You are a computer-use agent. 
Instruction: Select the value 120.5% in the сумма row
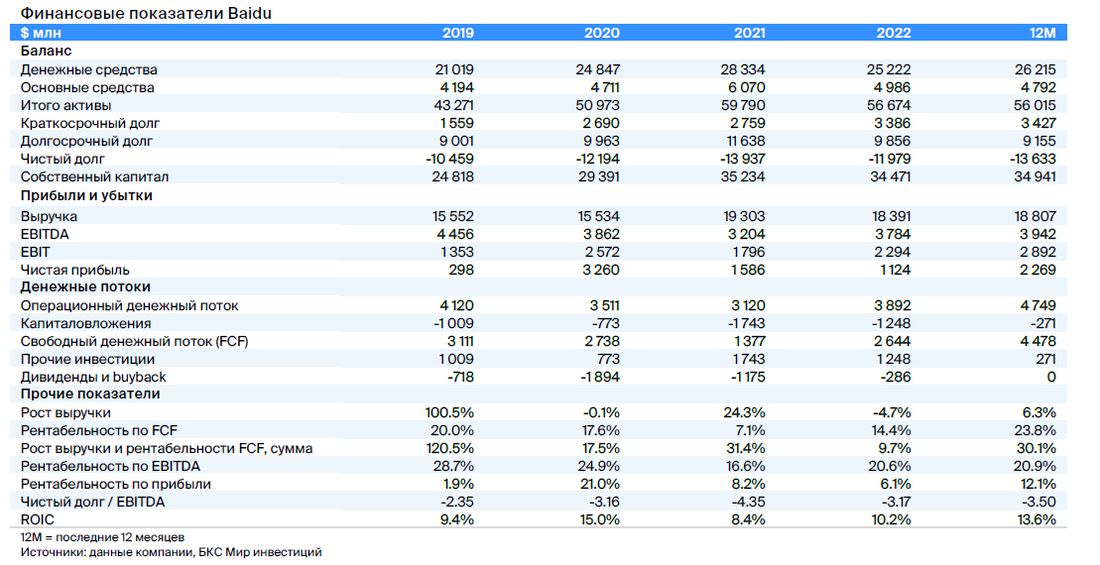[450, 448]
